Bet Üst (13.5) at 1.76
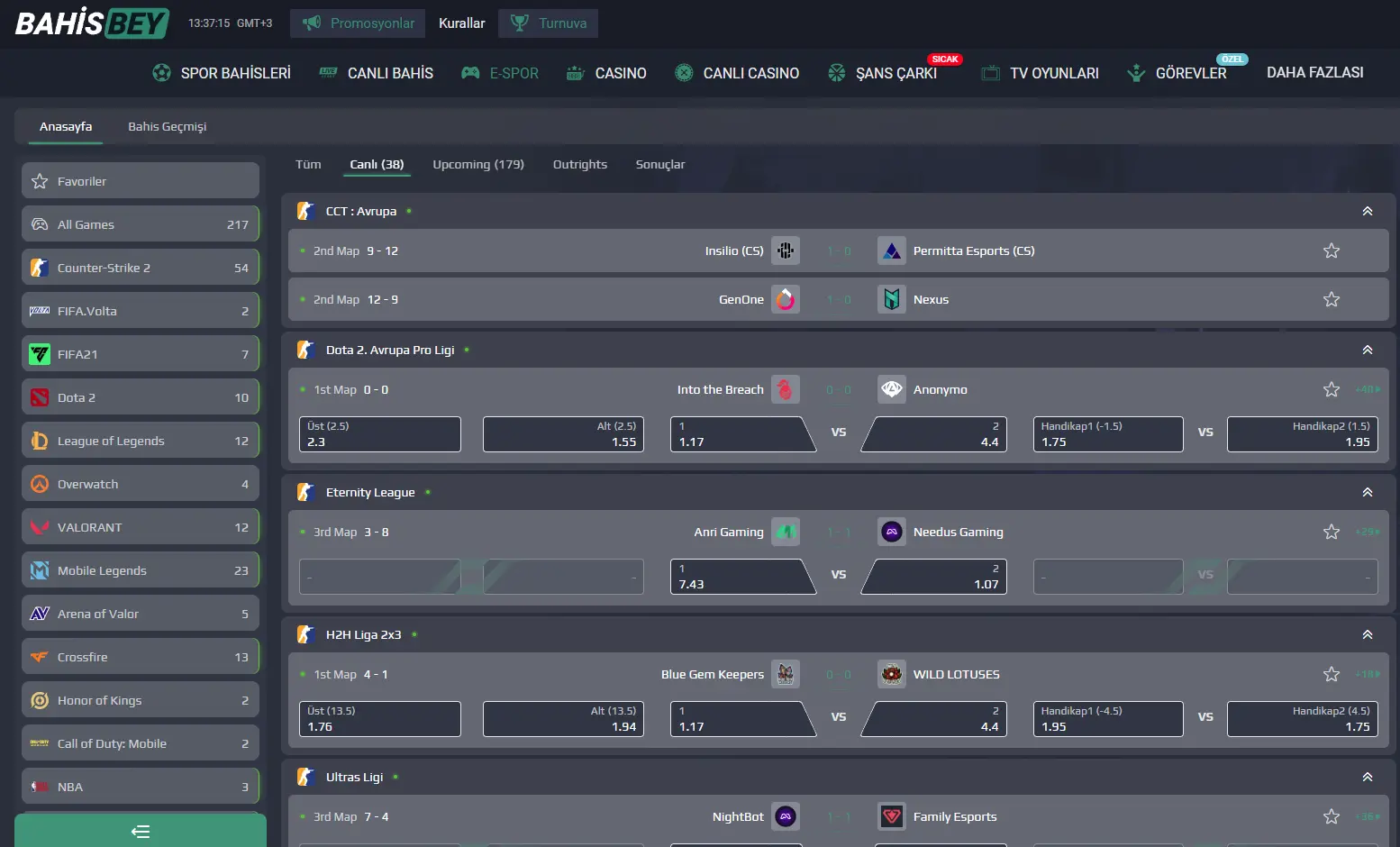 [x=379, y=719]
